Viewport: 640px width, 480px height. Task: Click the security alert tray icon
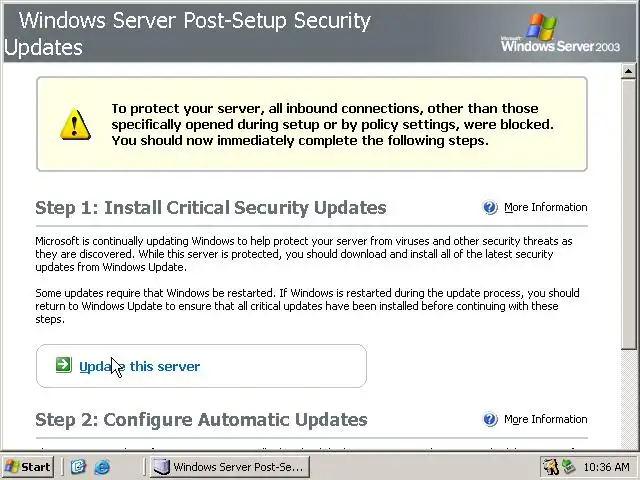click(x=550, y=467)
